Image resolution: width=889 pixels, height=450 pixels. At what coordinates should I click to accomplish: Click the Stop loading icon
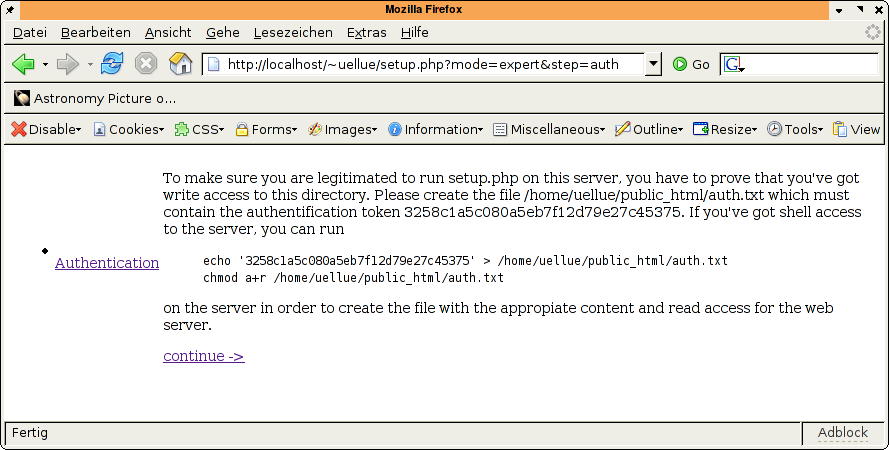pyautogui.click(x=146, y=64)
